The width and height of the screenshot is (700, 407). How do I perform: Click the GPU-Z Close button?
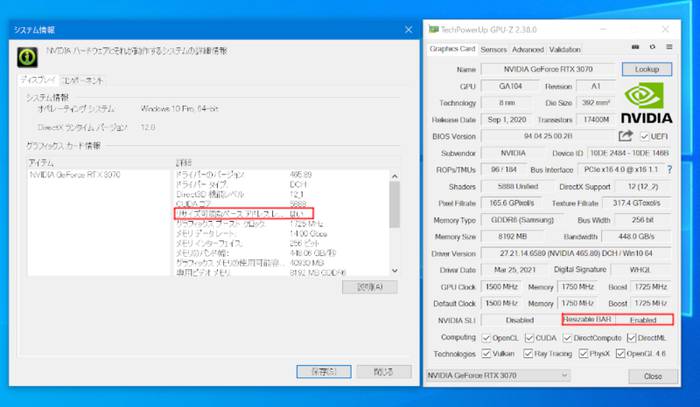pyautogui.click(x=653, y=376)
